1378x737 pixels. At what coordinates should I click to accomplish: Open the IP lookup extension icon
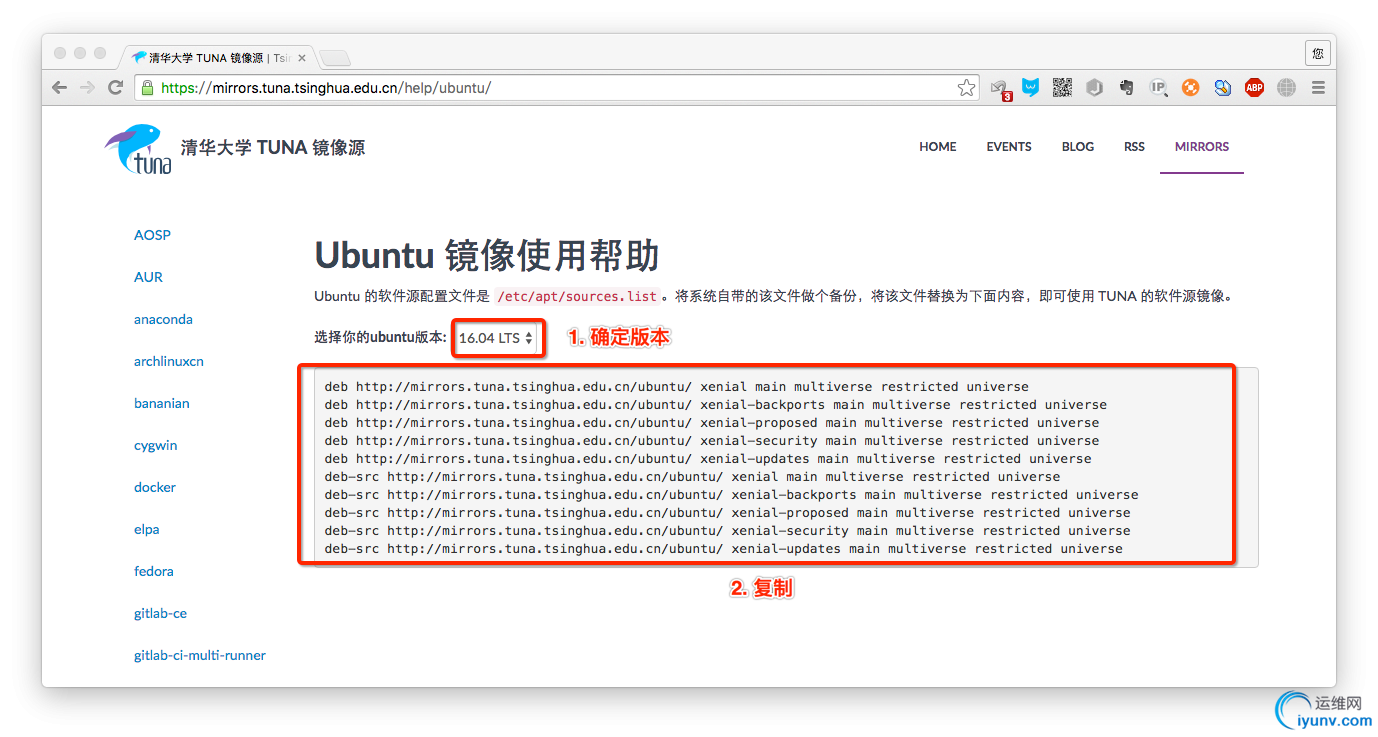(x=1158, y=88)
